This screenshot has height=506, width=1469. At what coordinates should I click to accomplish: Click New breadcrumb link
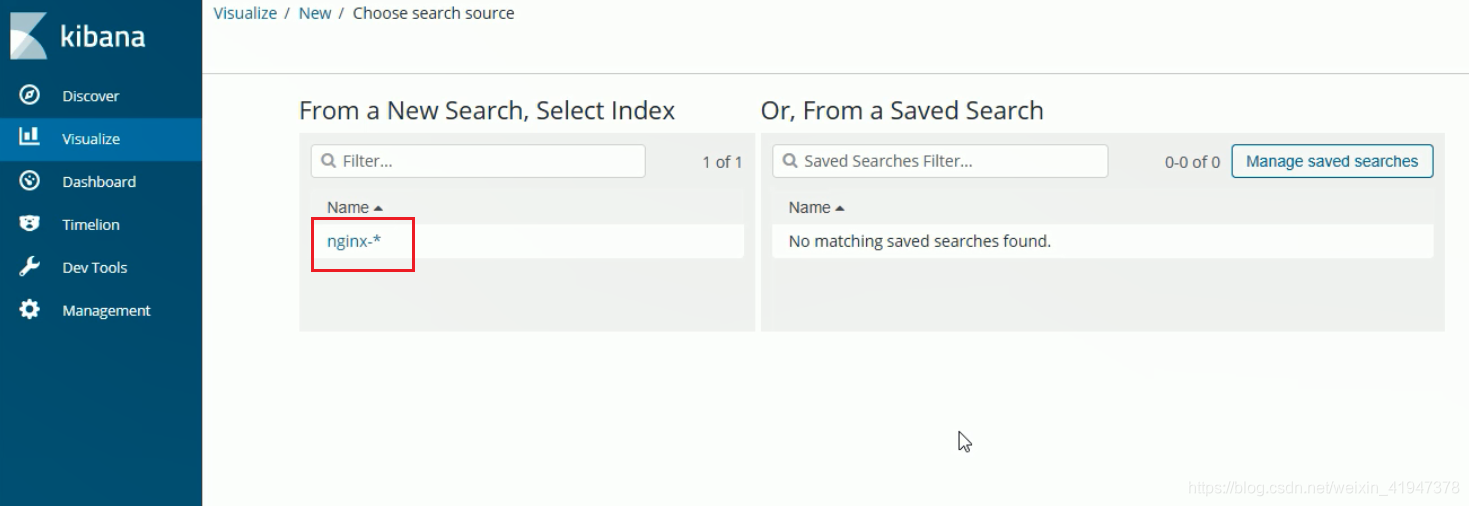315,13
